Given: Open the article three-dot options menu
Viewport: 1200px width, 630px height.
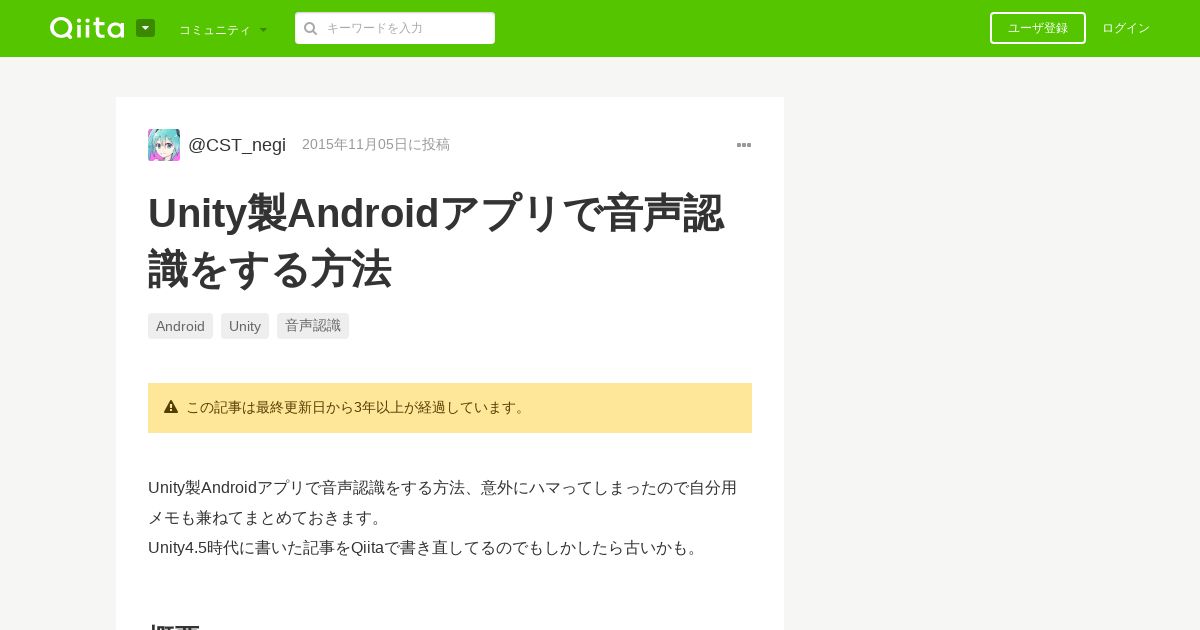Looking at the screenshot, I should [744, 145].
